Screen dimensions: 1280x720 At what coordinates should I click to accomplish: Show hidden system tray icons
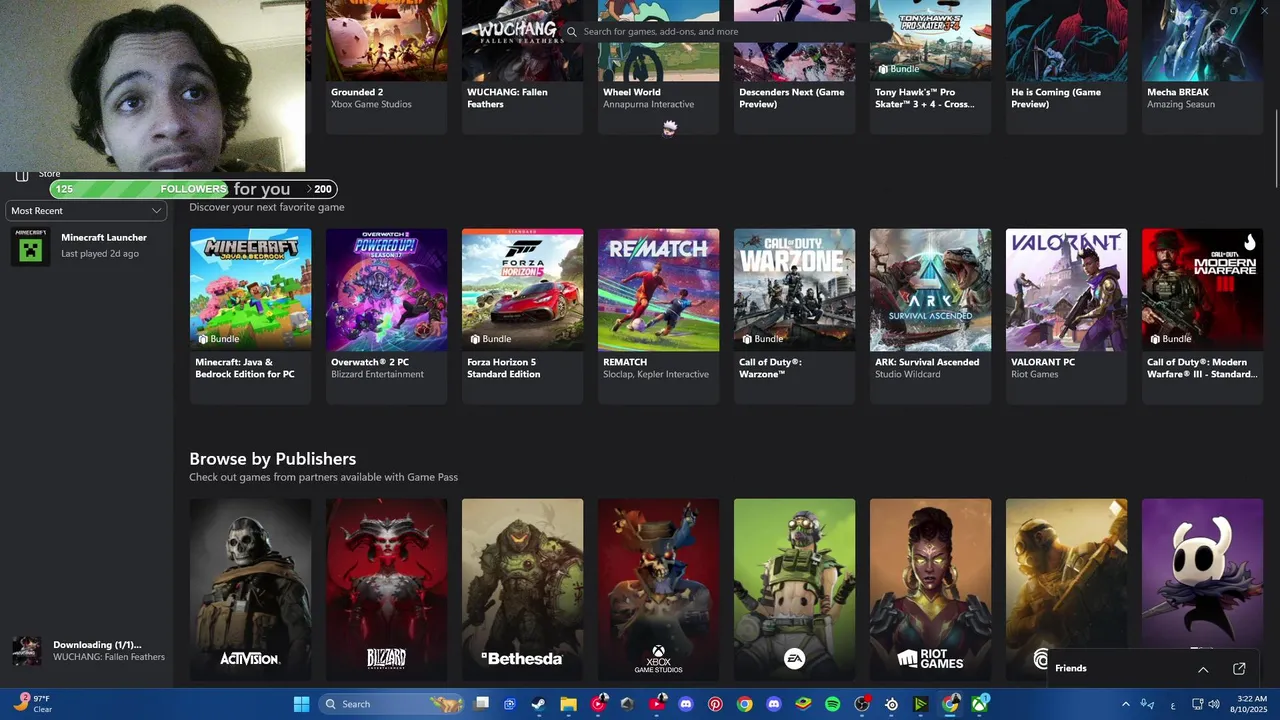1125,704
